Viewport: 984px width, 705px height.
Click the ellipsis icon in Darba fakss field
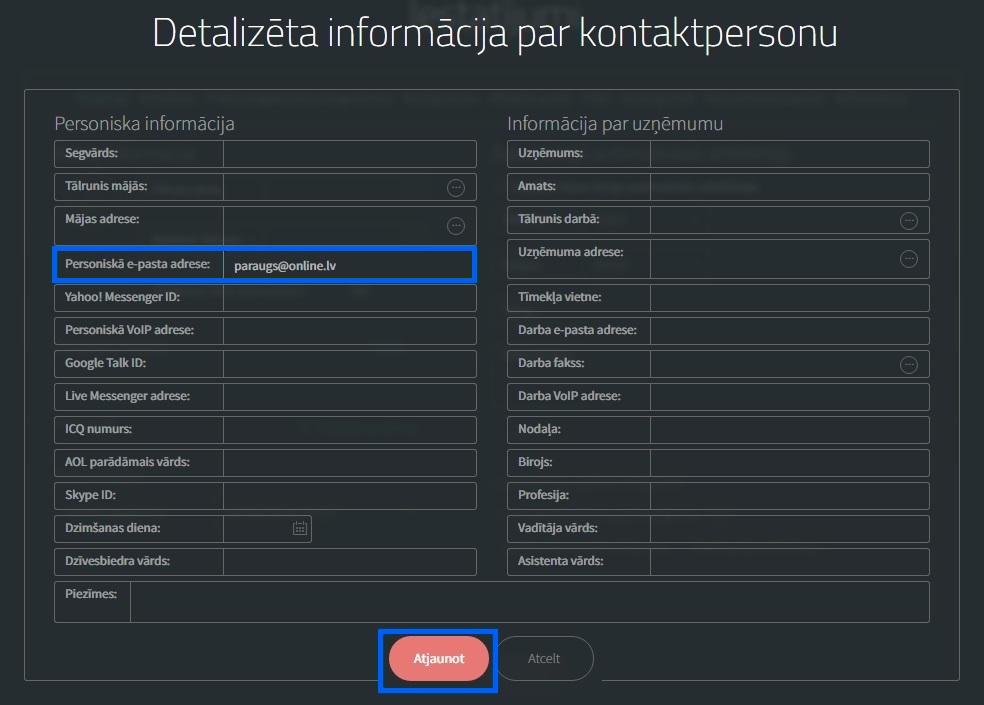point(909,364)
